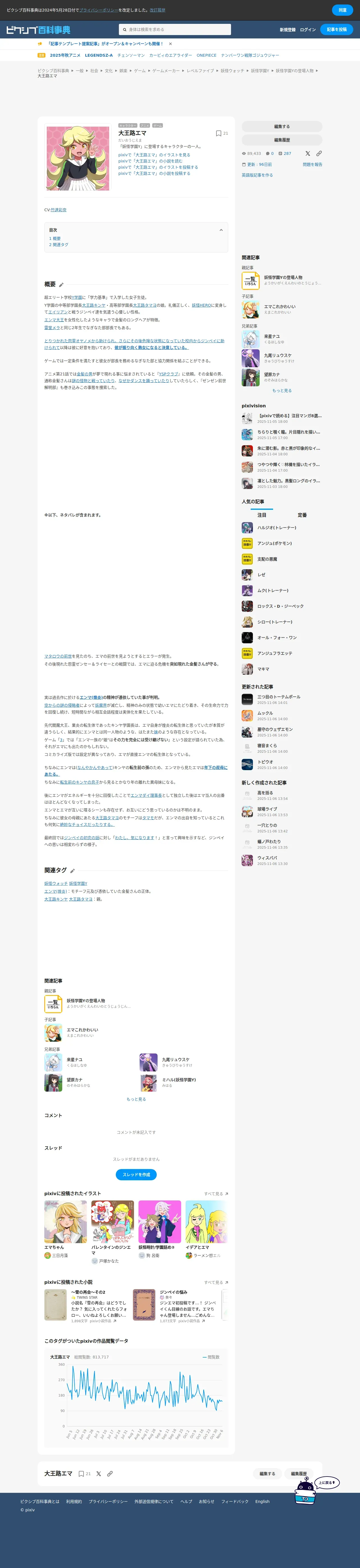This screenshot has width=360, height=1568.
Task: Collapse the 目次 table of contents chevron
Action: (221, 230)
